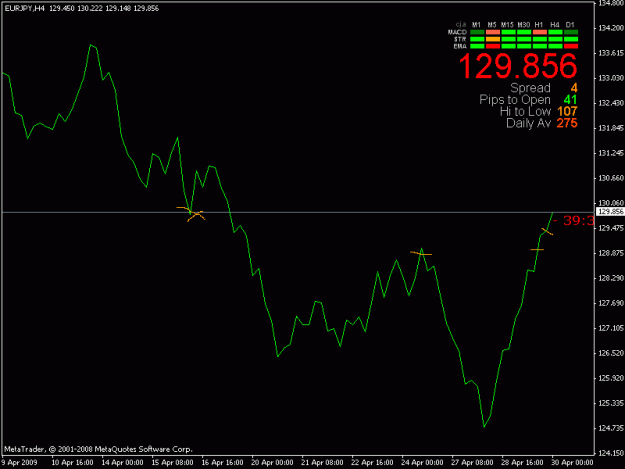The height and width of the screenshot is (469, 625).
Task: Click the spread value 4
Action: pyautogui.click(x=574, y=88)
